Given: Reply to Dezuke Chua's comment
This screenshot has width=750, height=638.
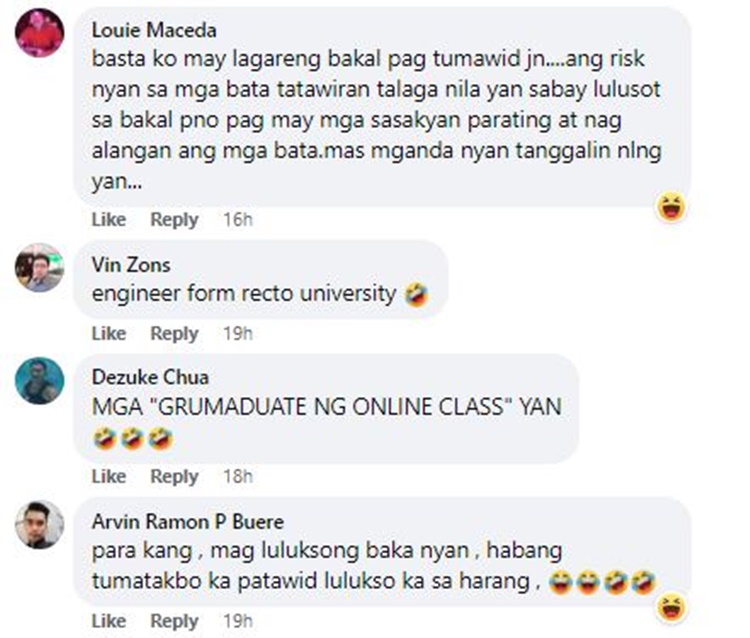Looking at the screenshot, I should pyautogui.click(x=175, y=477).
